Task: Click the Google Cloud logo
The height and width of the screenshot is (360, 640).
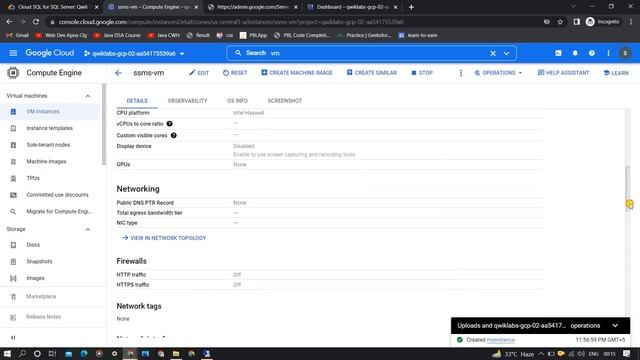Action: (50, 53)
